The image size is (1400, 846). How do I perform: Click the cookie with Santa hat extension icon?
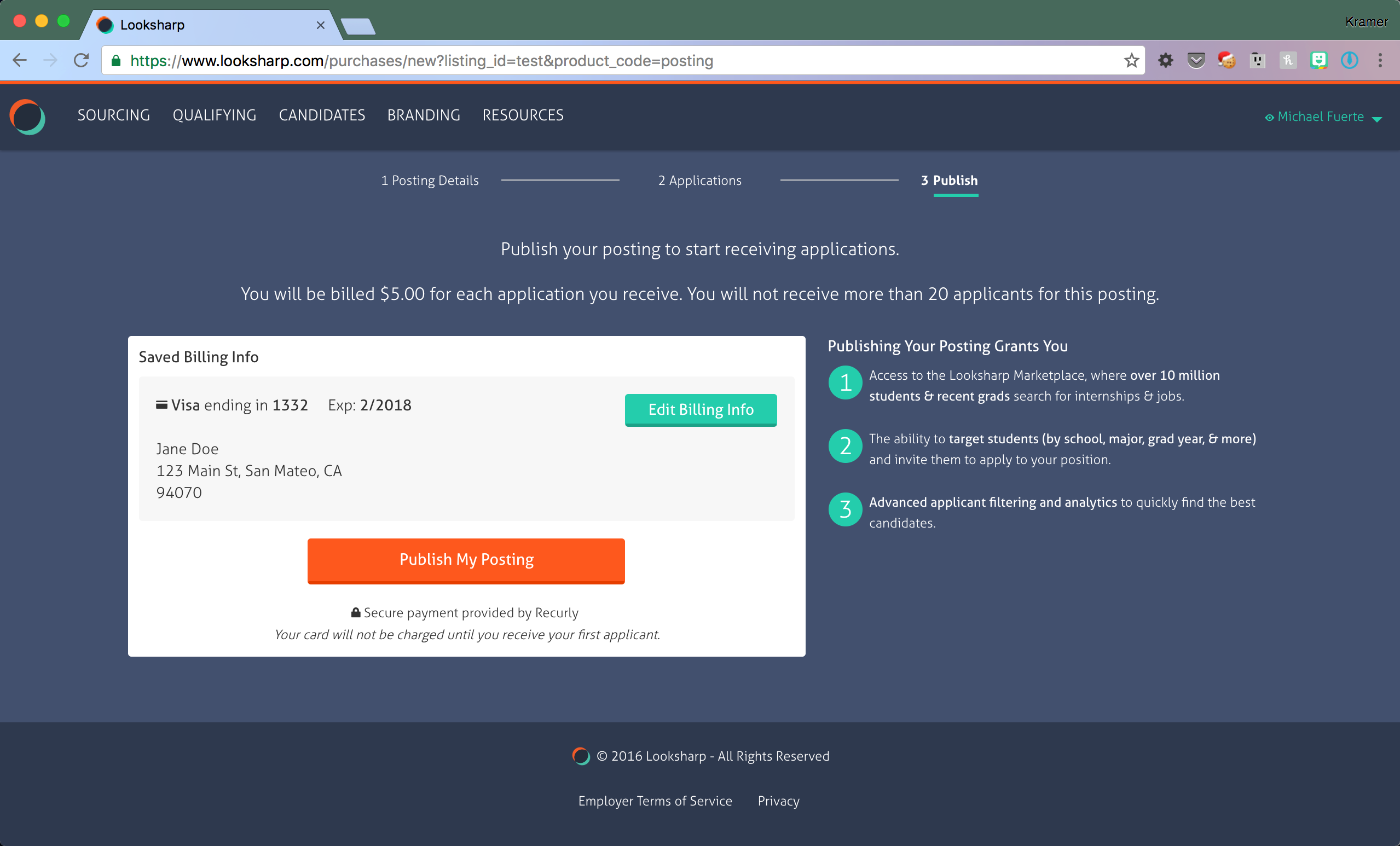click(x=1227, y=60)
